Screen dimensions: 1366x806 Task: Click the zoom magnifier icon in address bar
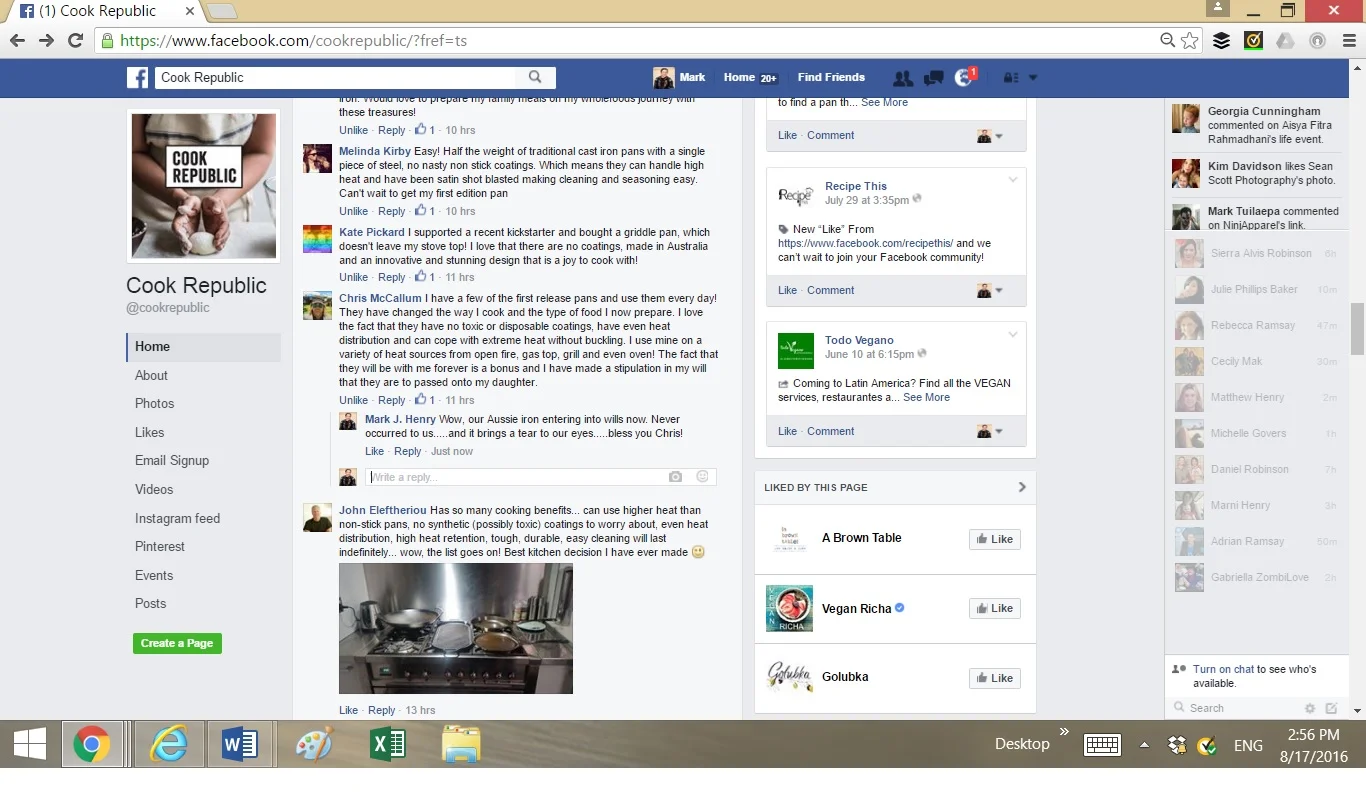[1167, 41]
